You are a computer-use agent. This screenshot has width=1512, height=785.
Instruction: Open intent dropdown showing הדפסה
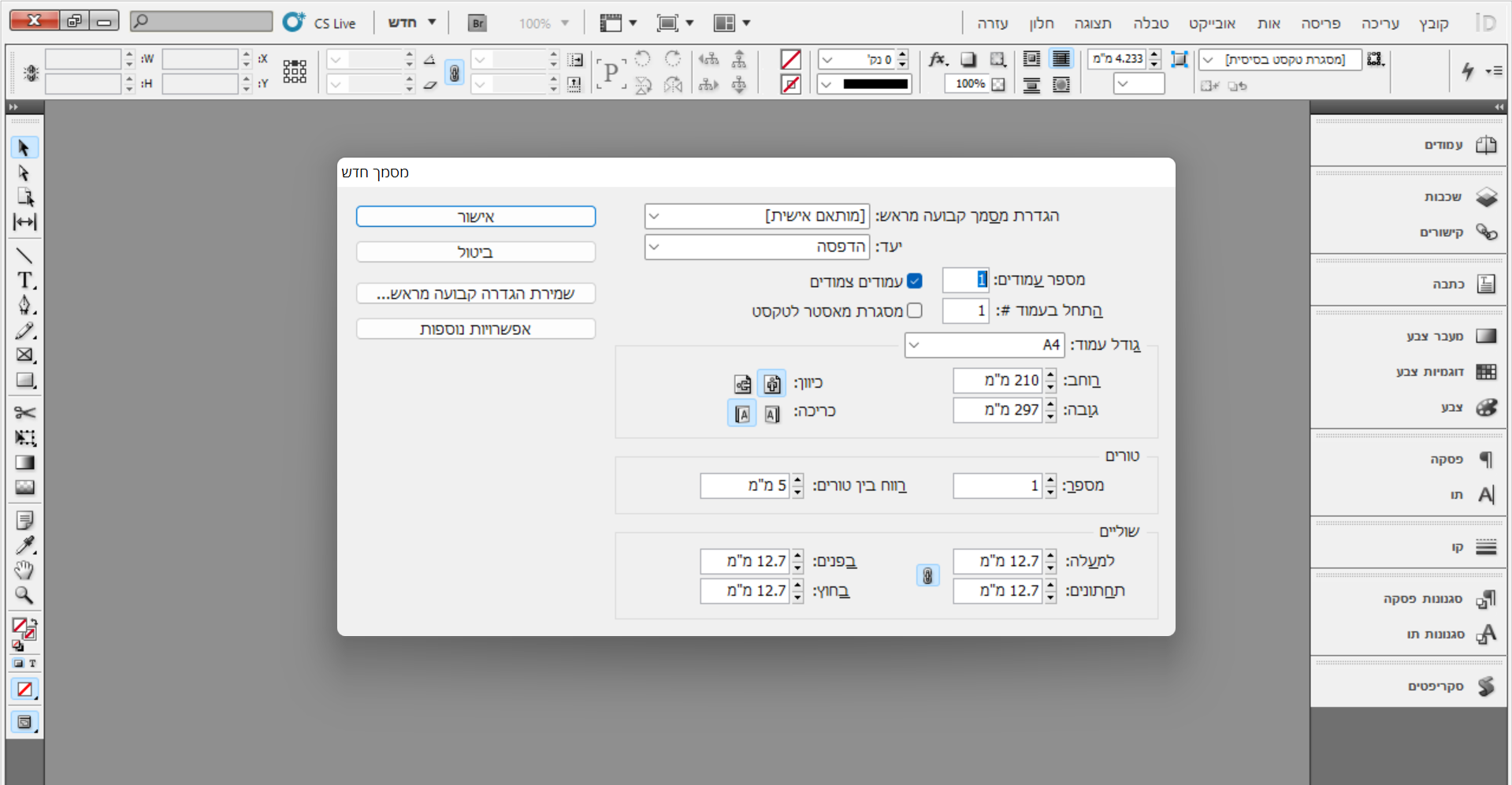pos(757,247)
